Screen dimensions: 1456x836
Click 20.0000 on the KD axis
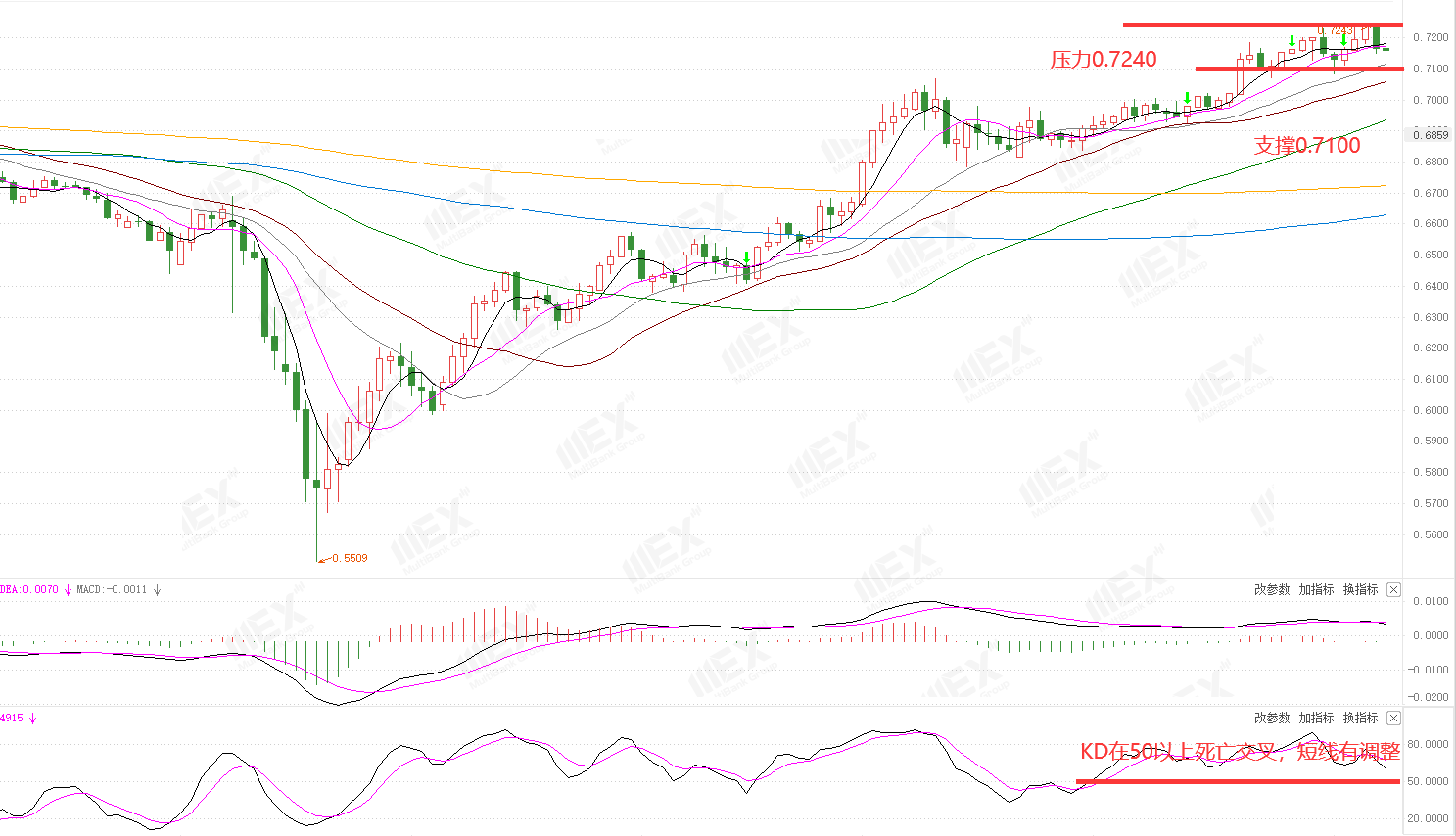click(x=1429, y=818)
